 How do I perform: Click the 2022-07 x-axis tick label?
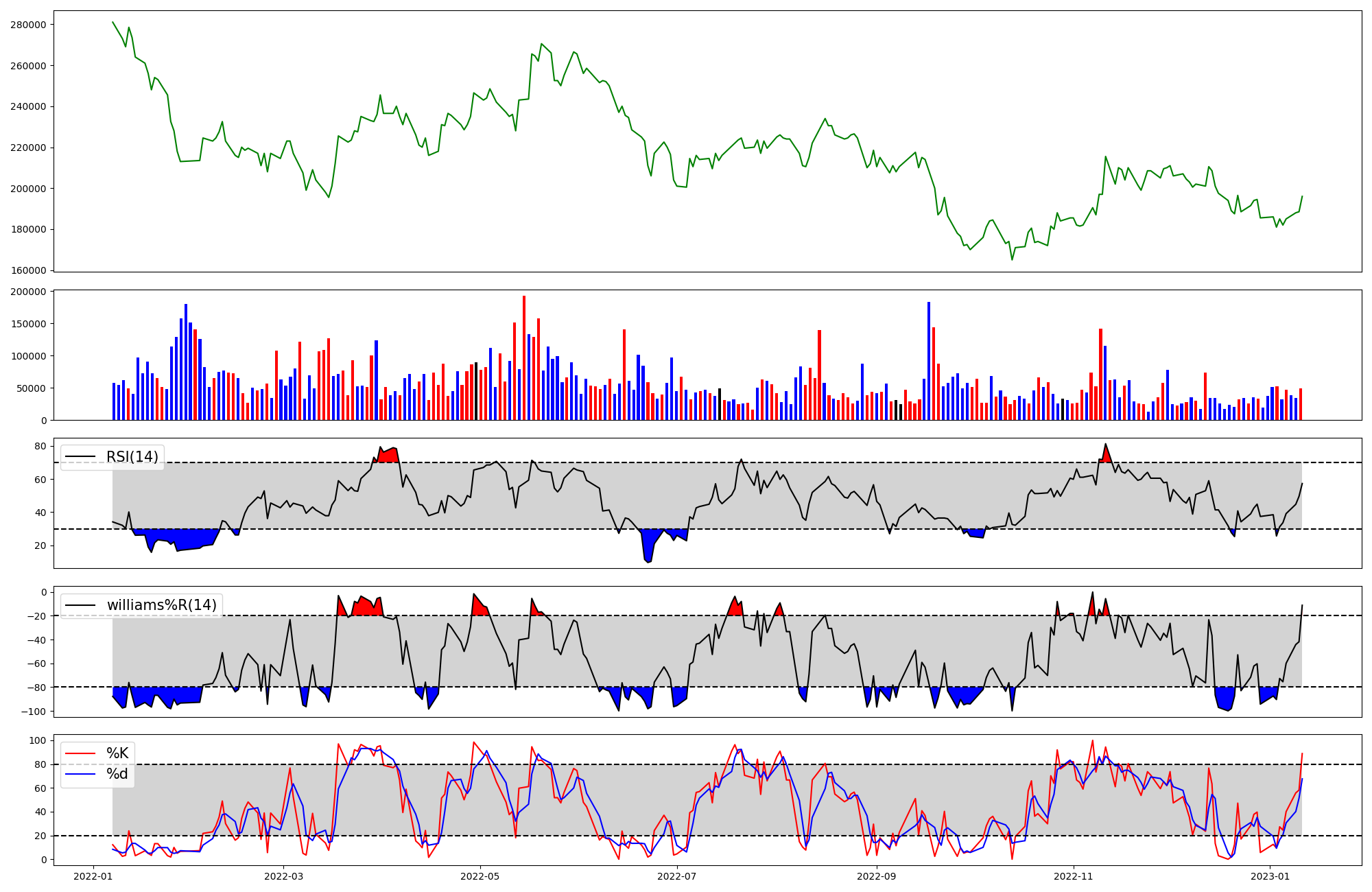677,876
